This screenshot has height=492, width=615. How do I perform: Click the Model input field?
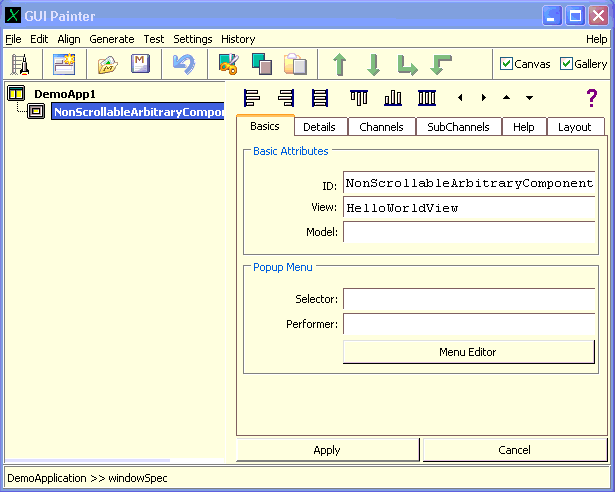469,232
